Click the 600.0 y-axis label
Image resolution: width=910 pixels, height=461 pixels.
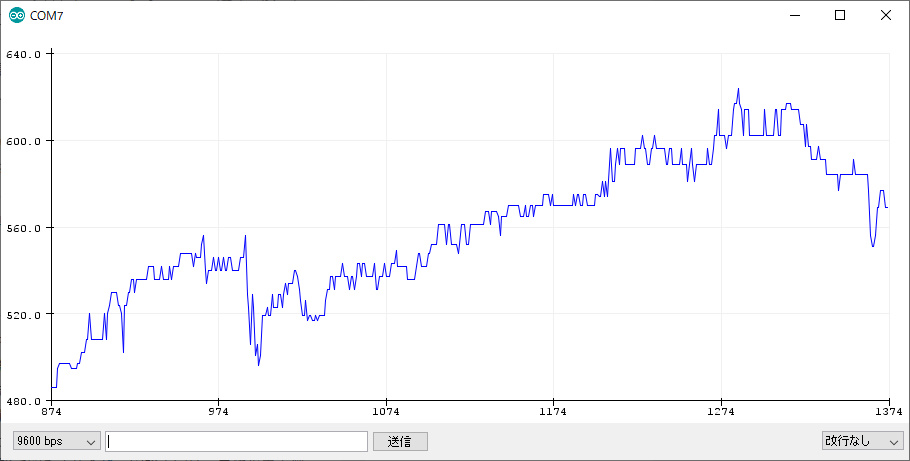23,141
